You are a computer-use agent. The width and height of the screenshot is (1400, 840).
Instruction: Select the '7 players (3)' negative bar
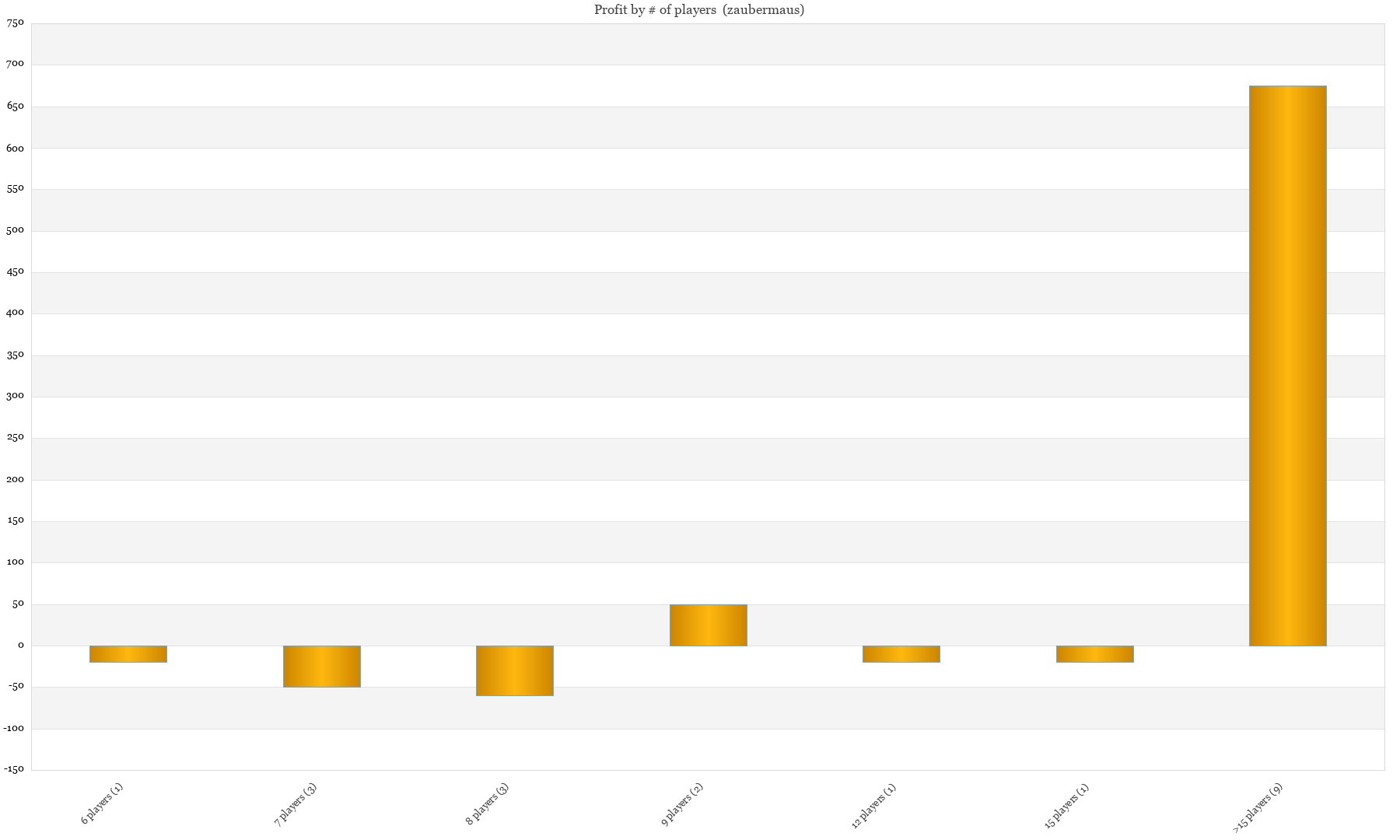tap(322, 667)
